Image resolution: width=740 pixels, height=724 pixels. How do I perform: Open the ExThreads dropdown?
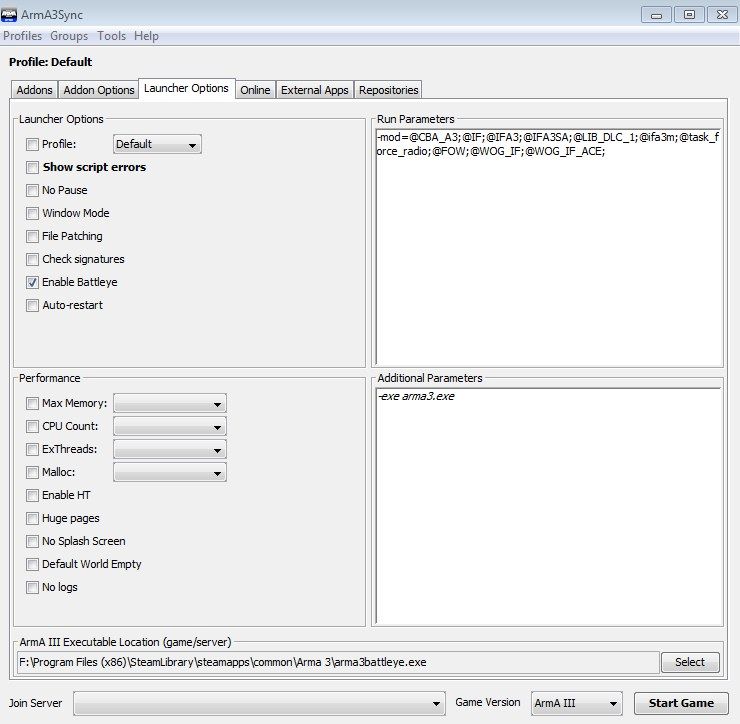tap(170, 449)
